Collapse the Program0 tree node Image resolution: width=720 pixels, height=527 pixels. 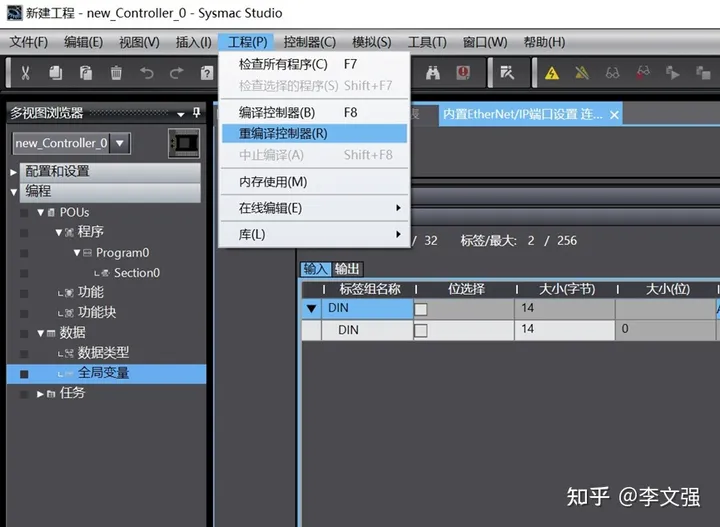tap(77, 252)
